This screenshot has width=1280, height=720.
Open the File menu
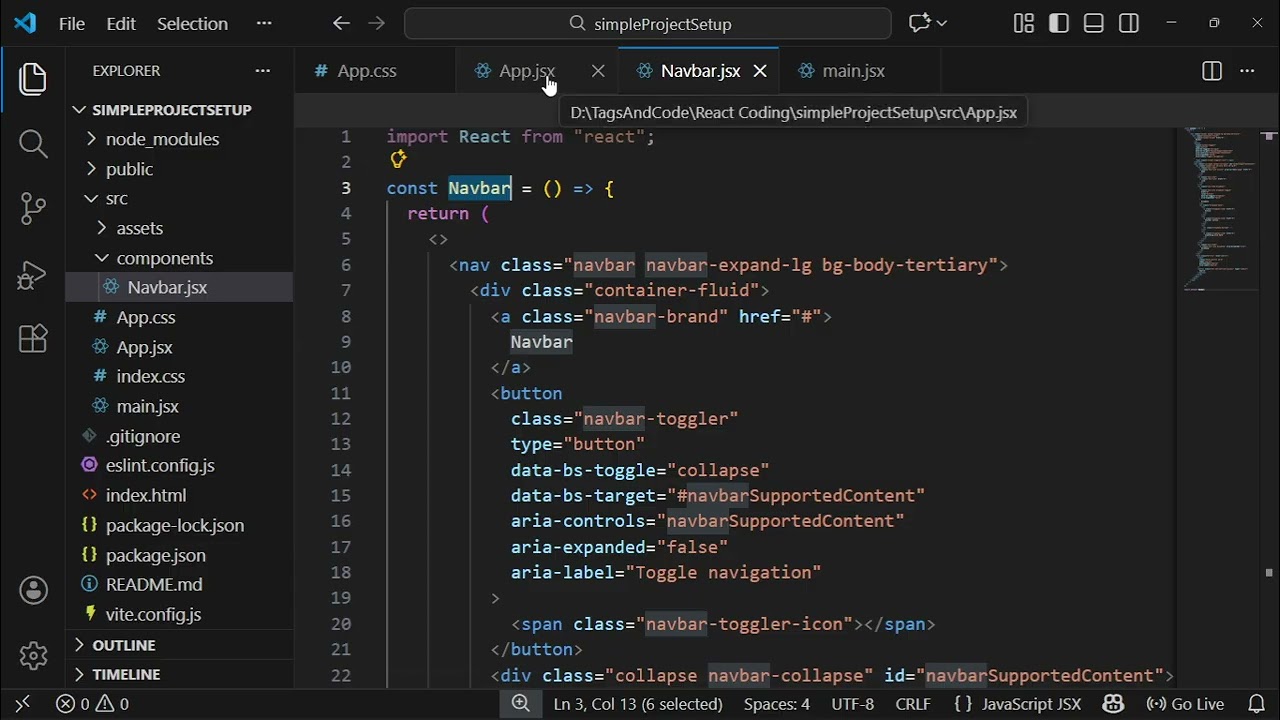[72, 23]
